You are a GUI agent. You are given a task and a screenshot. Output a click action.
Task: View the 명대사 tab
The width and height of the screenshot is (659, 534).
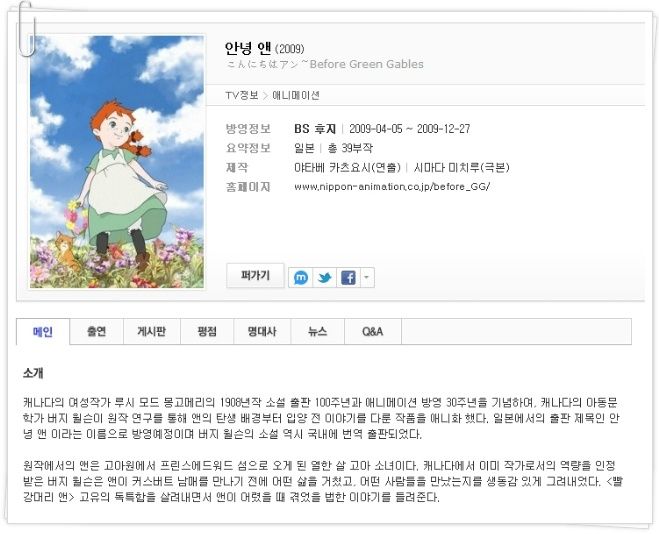click(x=262, y=332)
